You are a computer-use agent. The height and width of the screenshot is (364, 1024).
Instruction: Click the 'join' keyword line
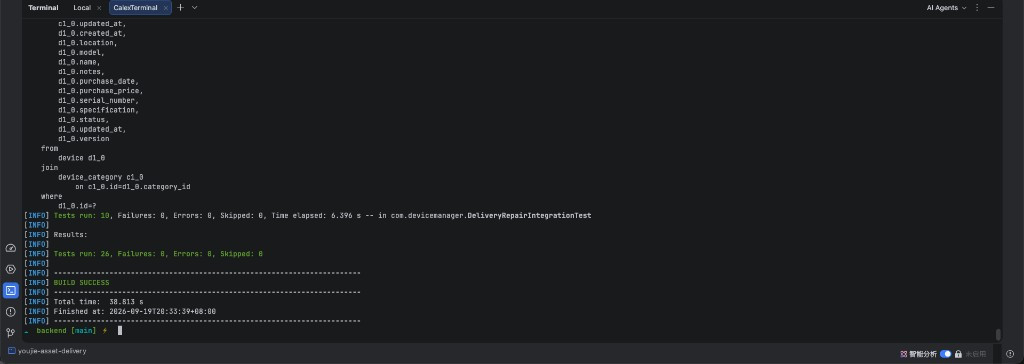click(50, 167)
